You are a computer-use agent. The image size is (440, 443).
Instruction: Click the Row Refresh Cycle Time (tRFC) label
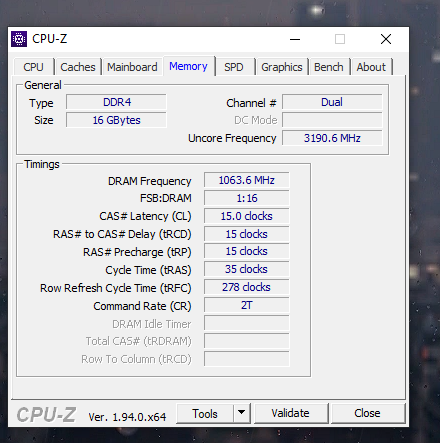pos(116,288)
